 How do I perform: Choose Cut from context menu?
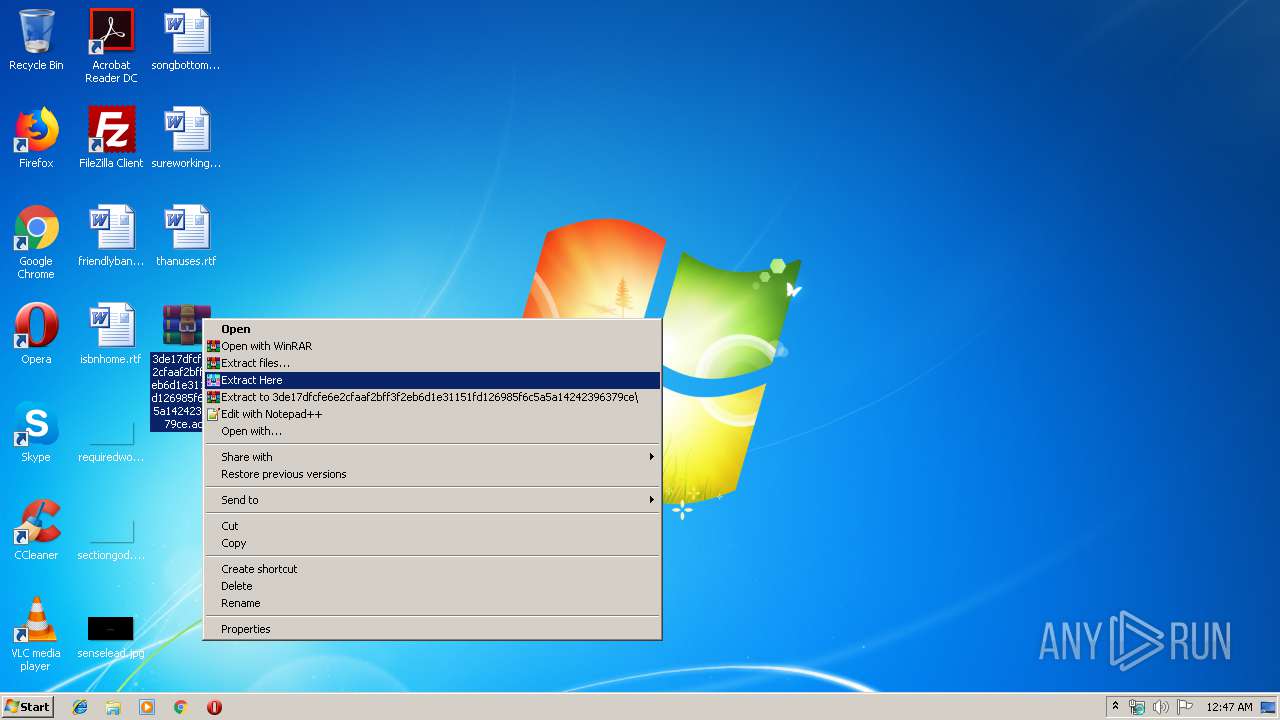pyautogui.click(x=432, y=526)
